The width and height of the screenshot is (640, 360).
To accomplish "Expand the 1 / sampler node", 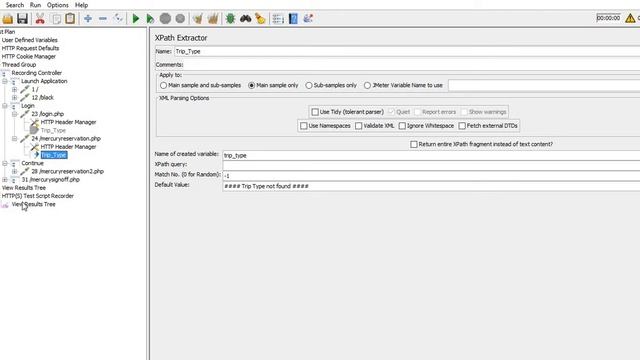I will 15,89.
